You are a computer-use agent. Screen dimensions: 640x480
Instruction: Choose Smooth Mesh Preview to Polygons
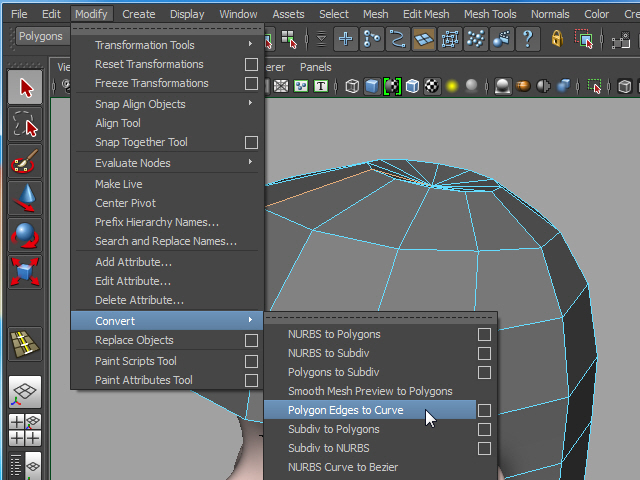370,391
